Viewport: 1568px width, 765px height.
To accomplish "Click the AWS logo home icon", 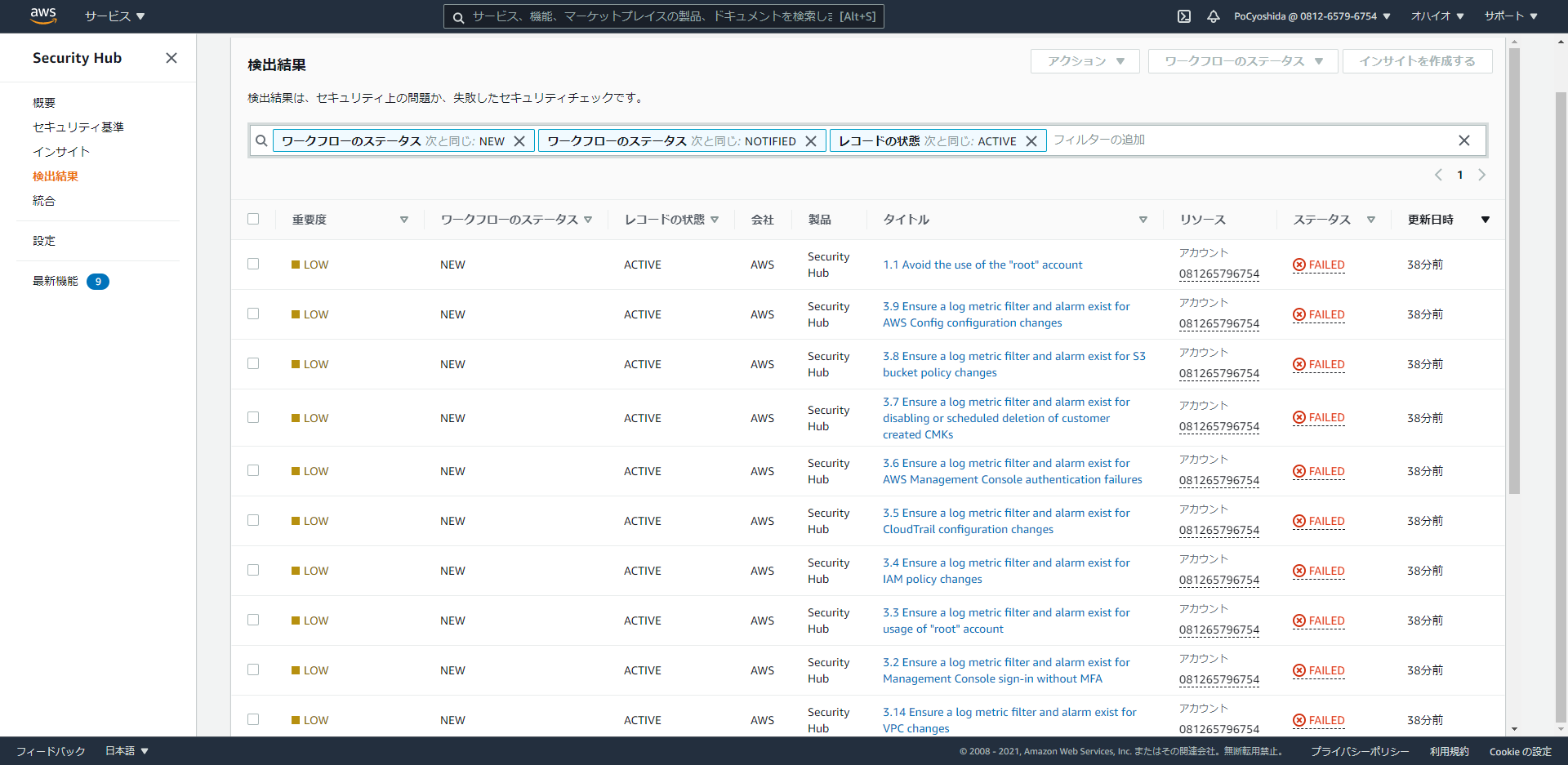I will (x=43, y=16).
